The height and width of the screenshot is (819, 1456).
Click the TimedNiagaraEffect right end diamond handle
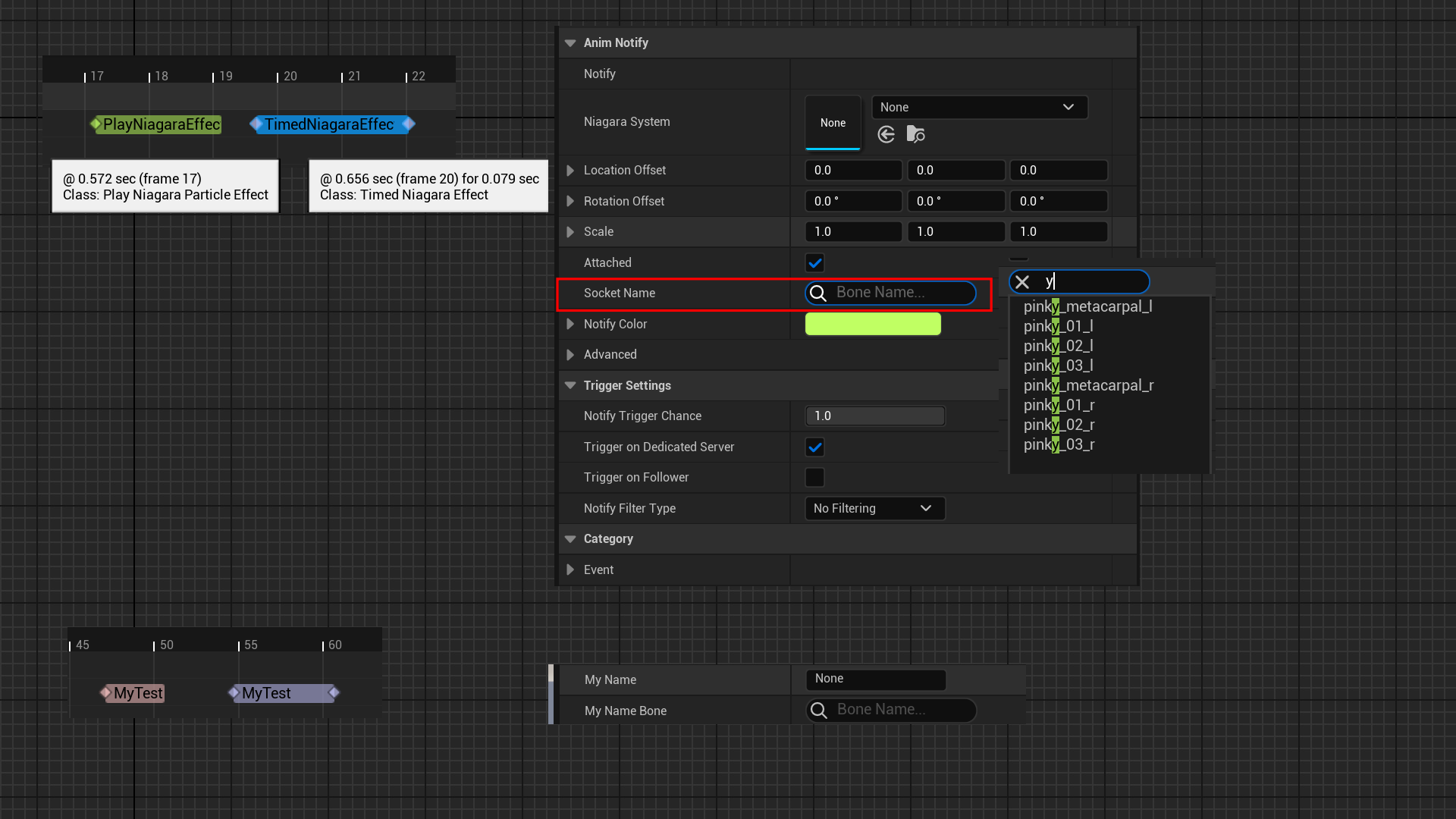point(409,124)
